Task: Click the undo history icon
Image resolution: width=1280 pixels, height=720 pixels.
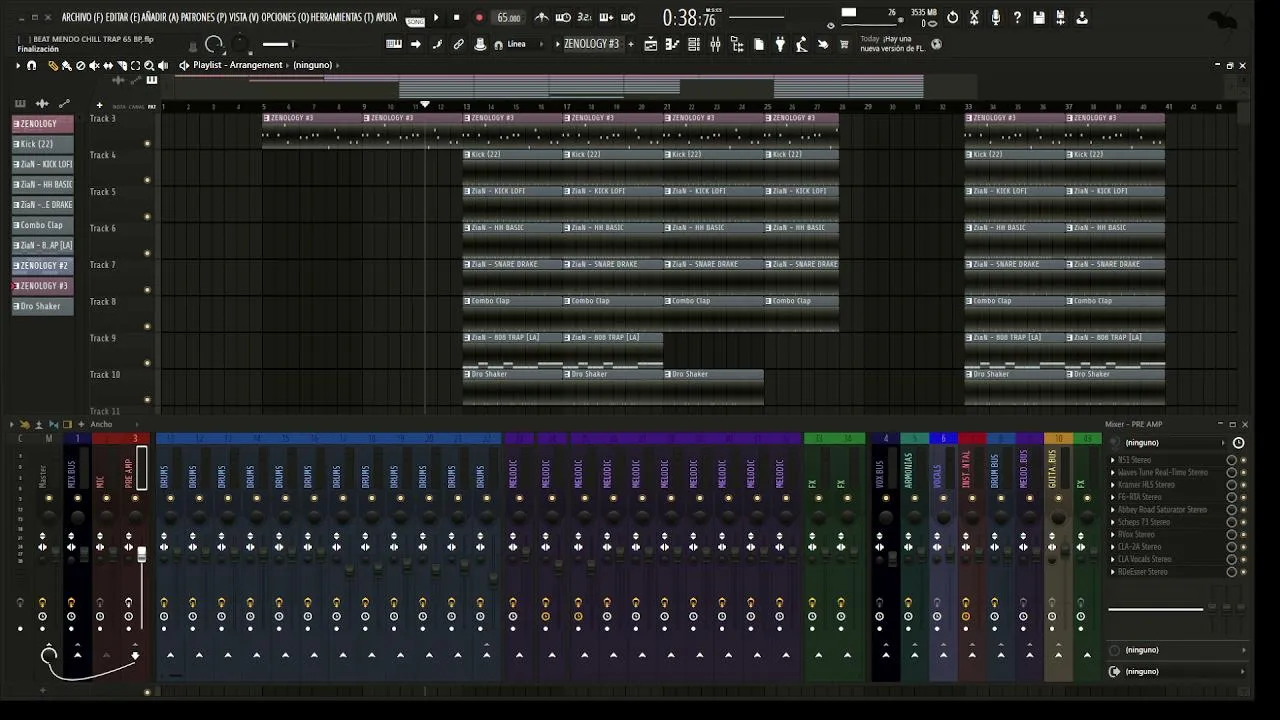Action: [952, 17]
